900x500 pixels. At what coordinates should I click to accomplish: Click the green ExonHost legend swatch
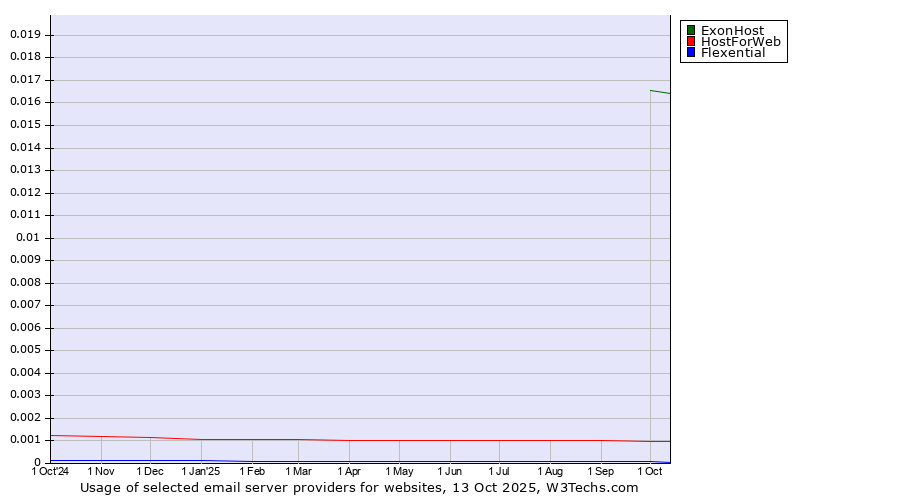click(x=690, y=31)
